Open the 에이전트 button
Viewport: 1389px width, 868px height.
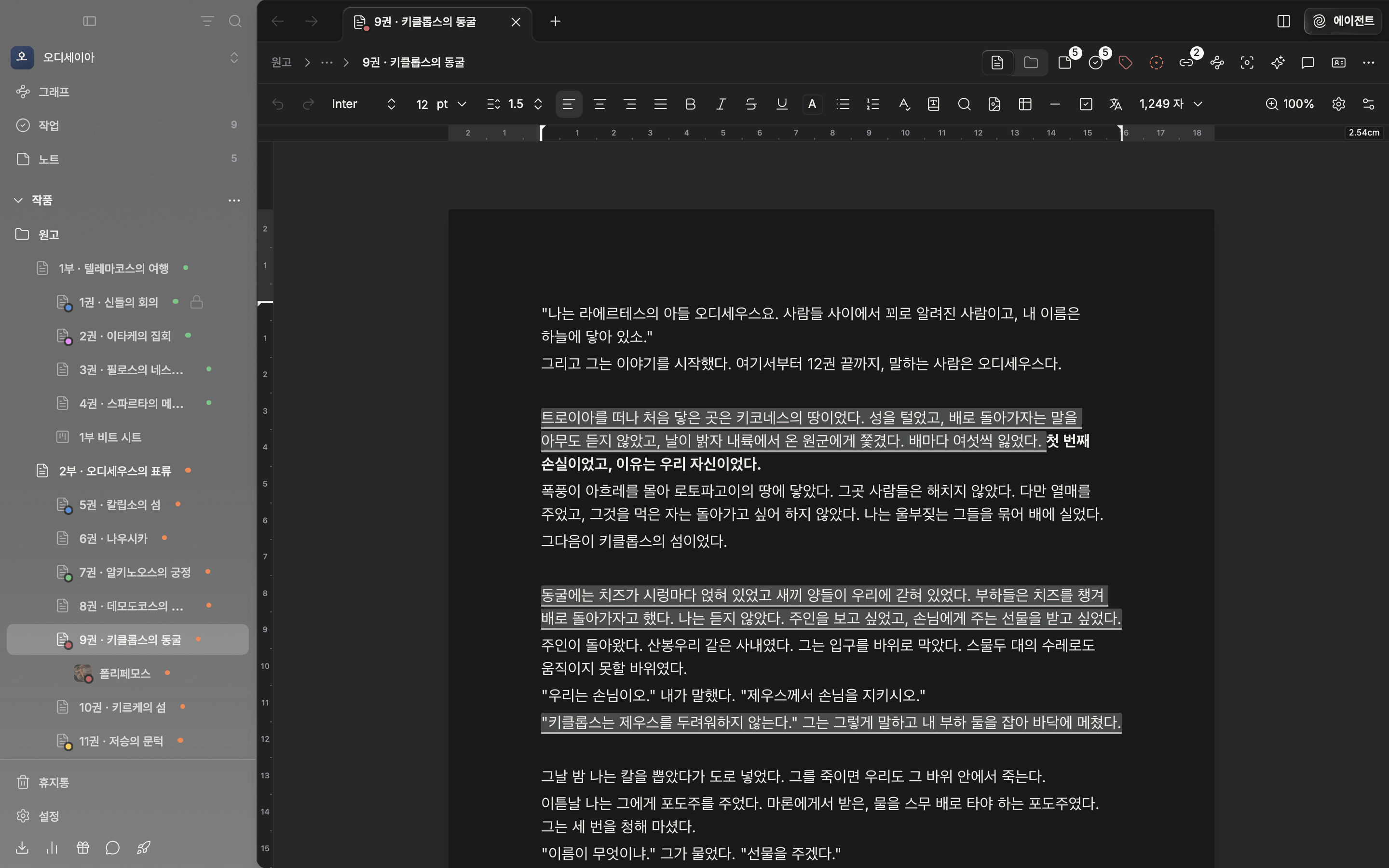pyautogui.click(x=1343, y=21)
